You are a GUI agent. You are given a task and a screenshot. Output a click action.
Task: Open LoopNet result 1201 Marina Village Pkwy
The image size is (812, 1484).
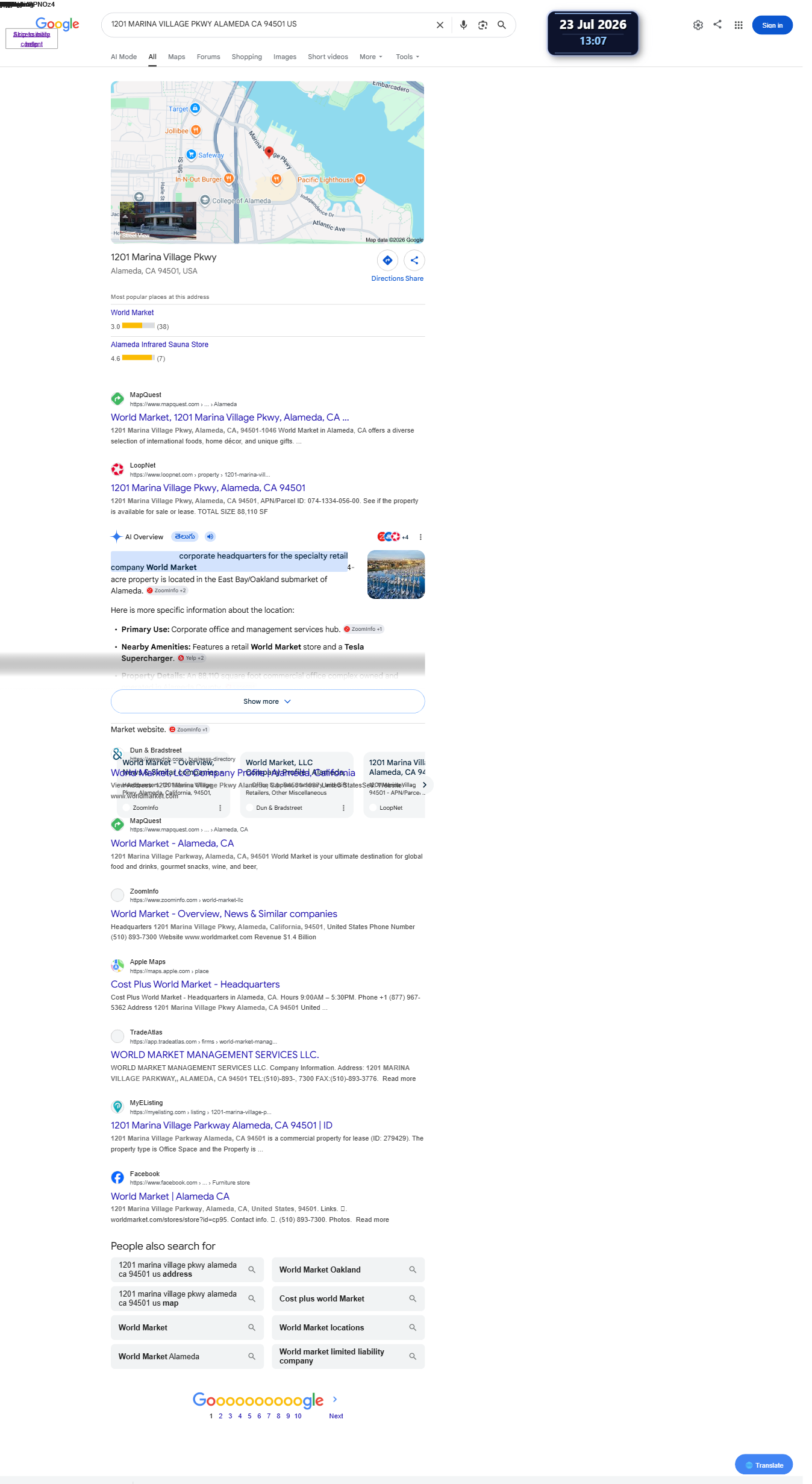pos(208,488)
